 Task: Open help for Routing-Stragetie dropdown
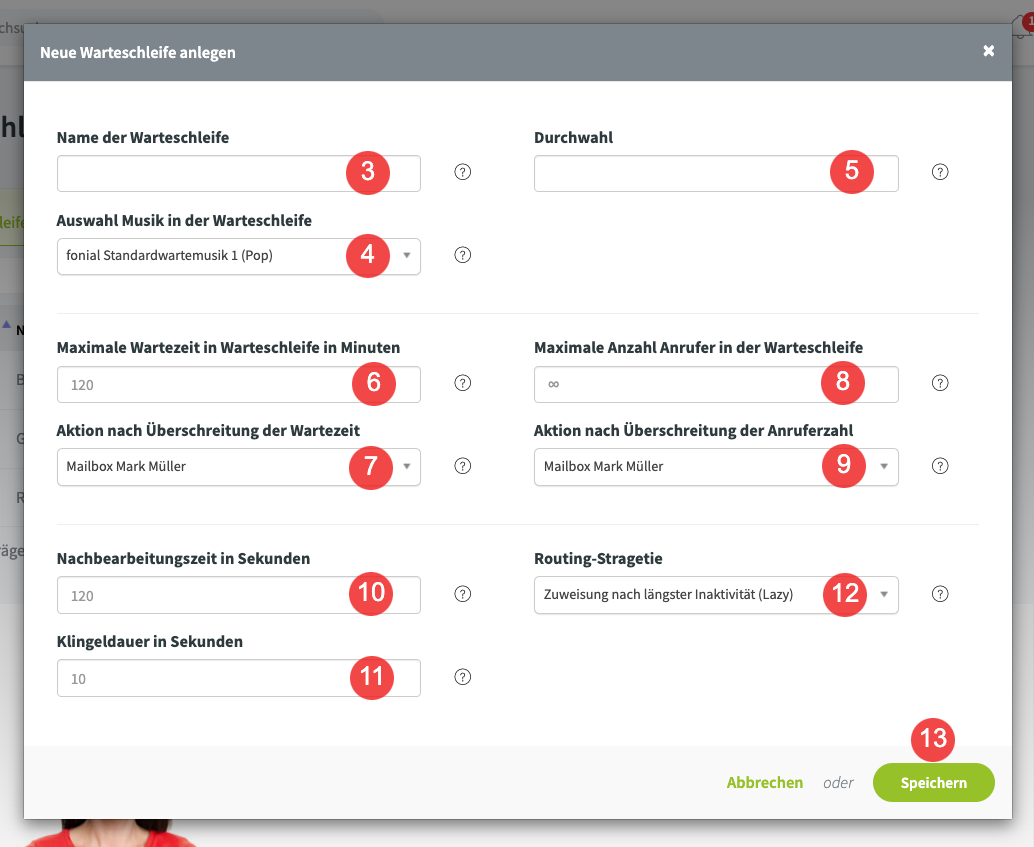(940, 594)
